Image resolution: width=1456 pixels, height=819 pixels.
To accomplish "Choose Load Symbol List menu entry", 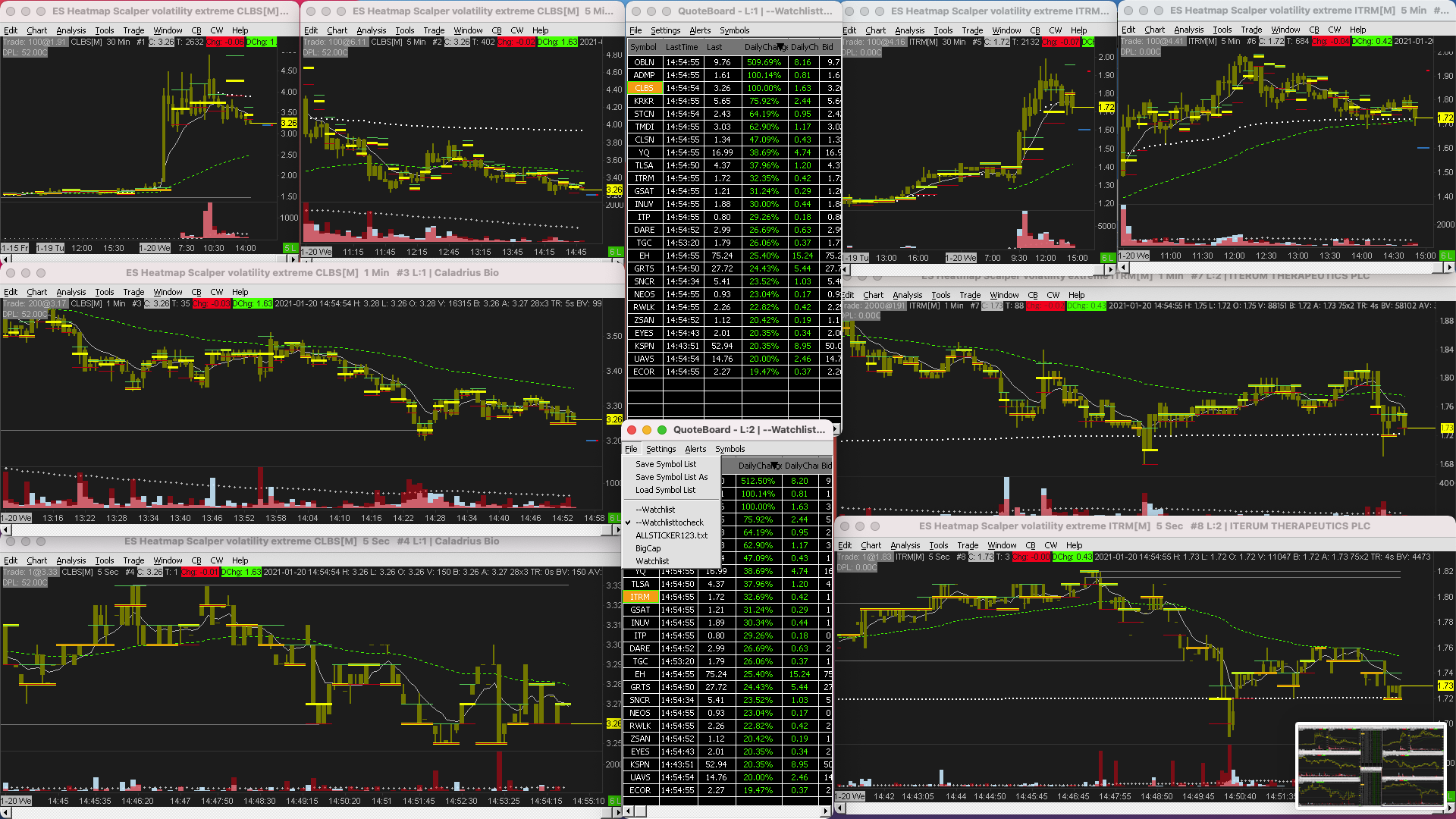I will (665, 490).
